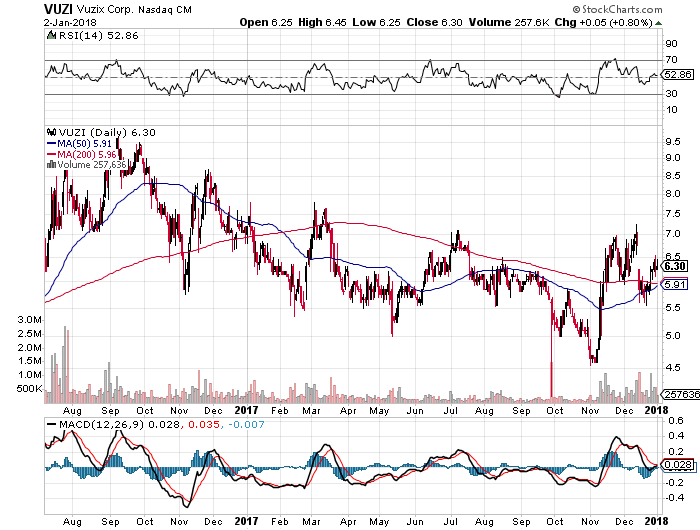Click the Volume 257.6K header value
Viewport: 700px width, 530px height.
pos(508,22)
